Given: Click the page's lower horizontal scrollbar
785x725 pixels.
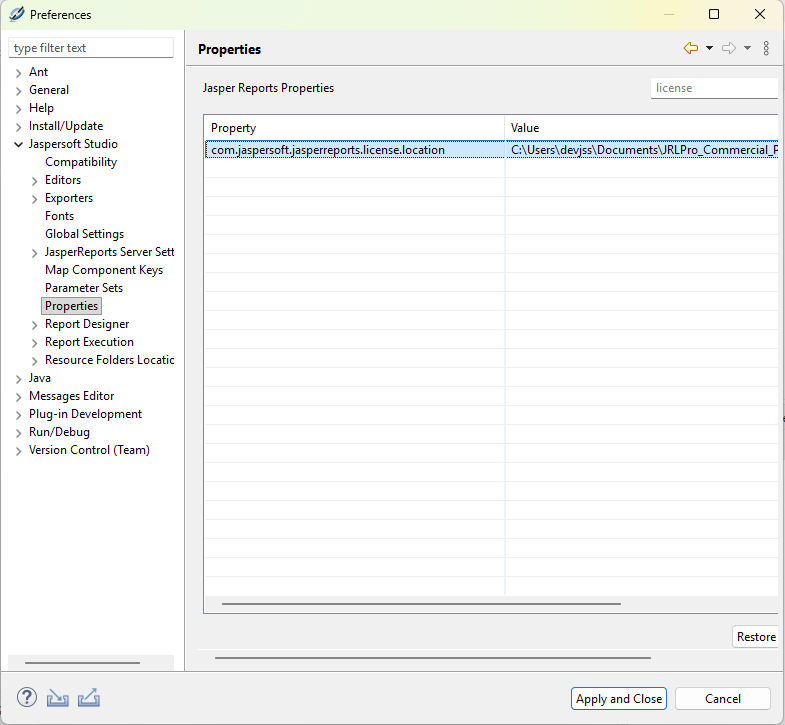Looking at the screenshot, I should [433, 657].
